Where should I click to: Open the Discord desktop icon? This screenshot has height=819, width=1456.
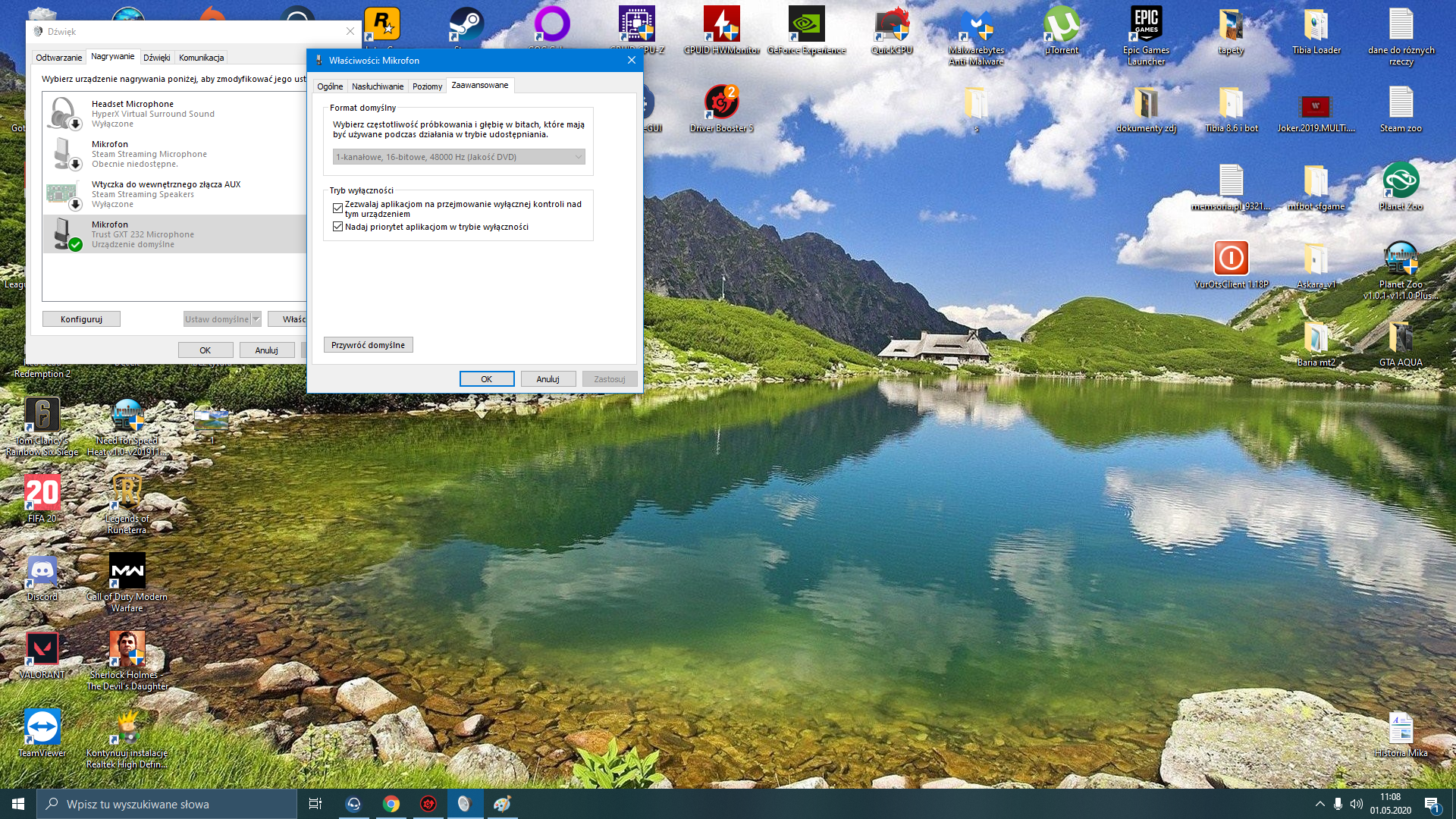point(42,573)
